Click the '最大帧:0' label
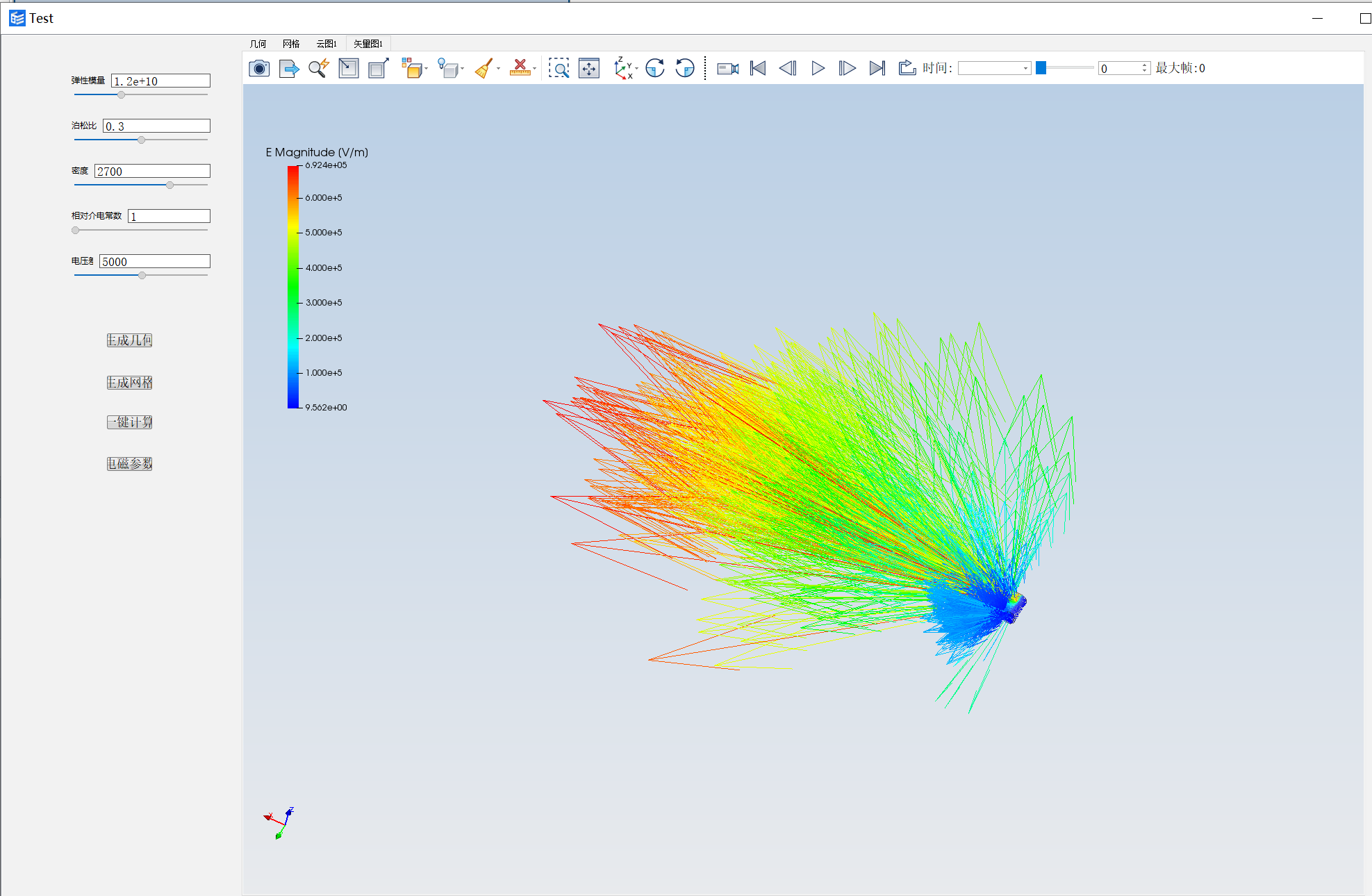This screenshot has height=896, width=1372. (1180, 68)
